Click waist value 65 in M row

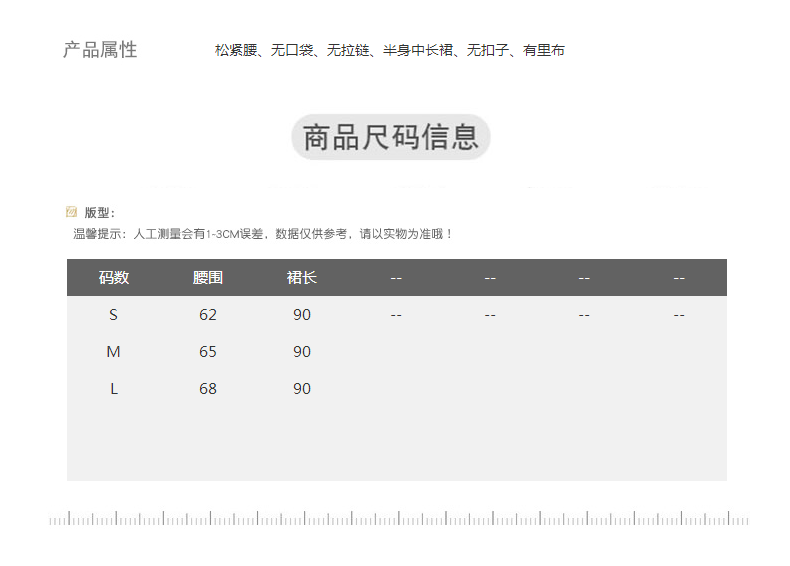tap(208, 351)
